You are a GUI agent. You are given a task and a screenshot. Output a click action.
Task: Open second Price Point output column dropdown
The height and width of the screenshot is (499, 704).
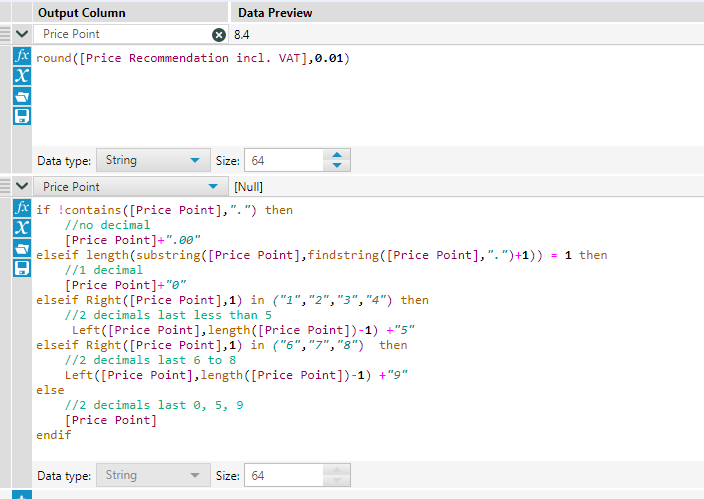click(x=211, y=186)
